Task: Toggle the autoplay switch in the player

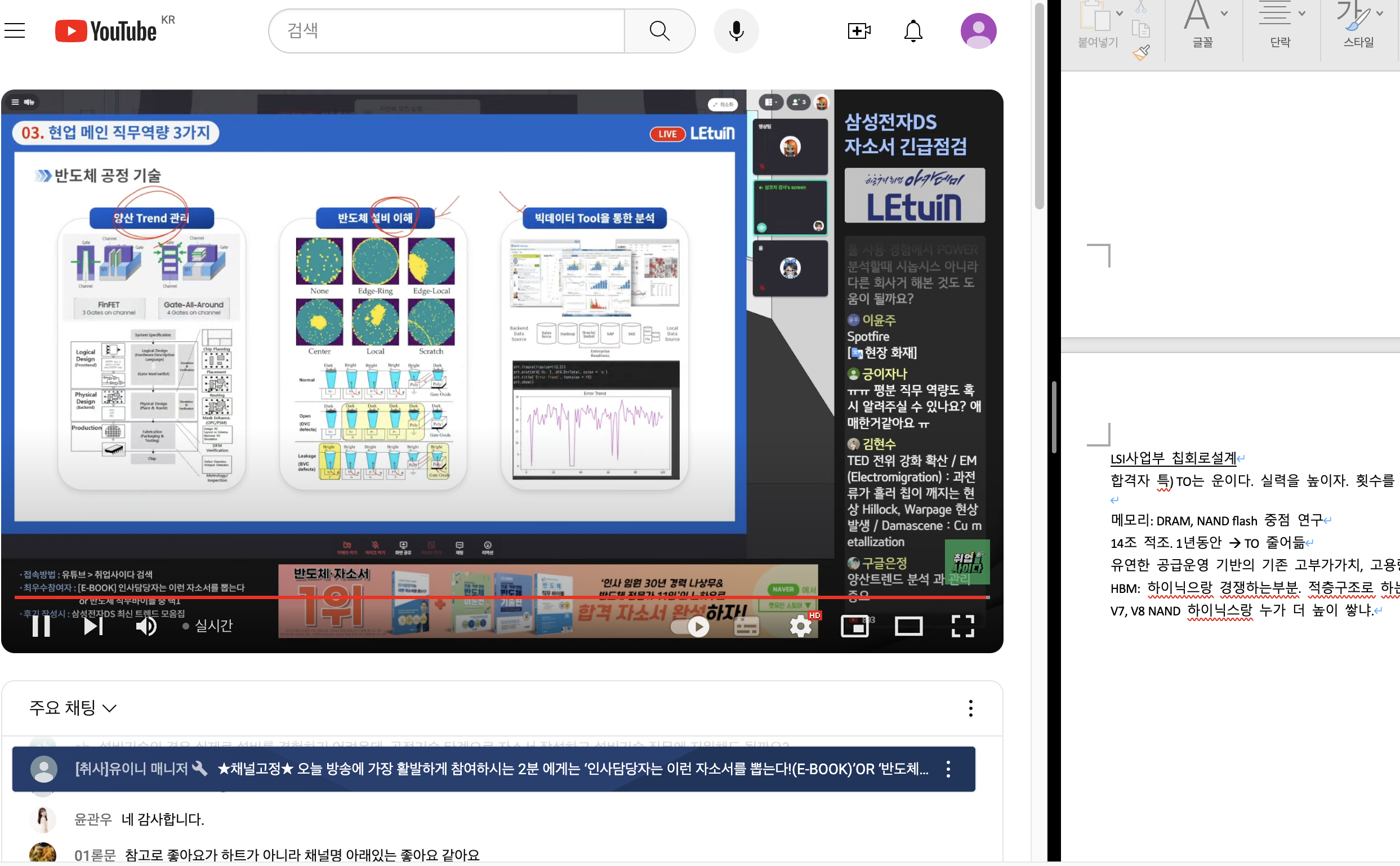Action: [690, 627]
